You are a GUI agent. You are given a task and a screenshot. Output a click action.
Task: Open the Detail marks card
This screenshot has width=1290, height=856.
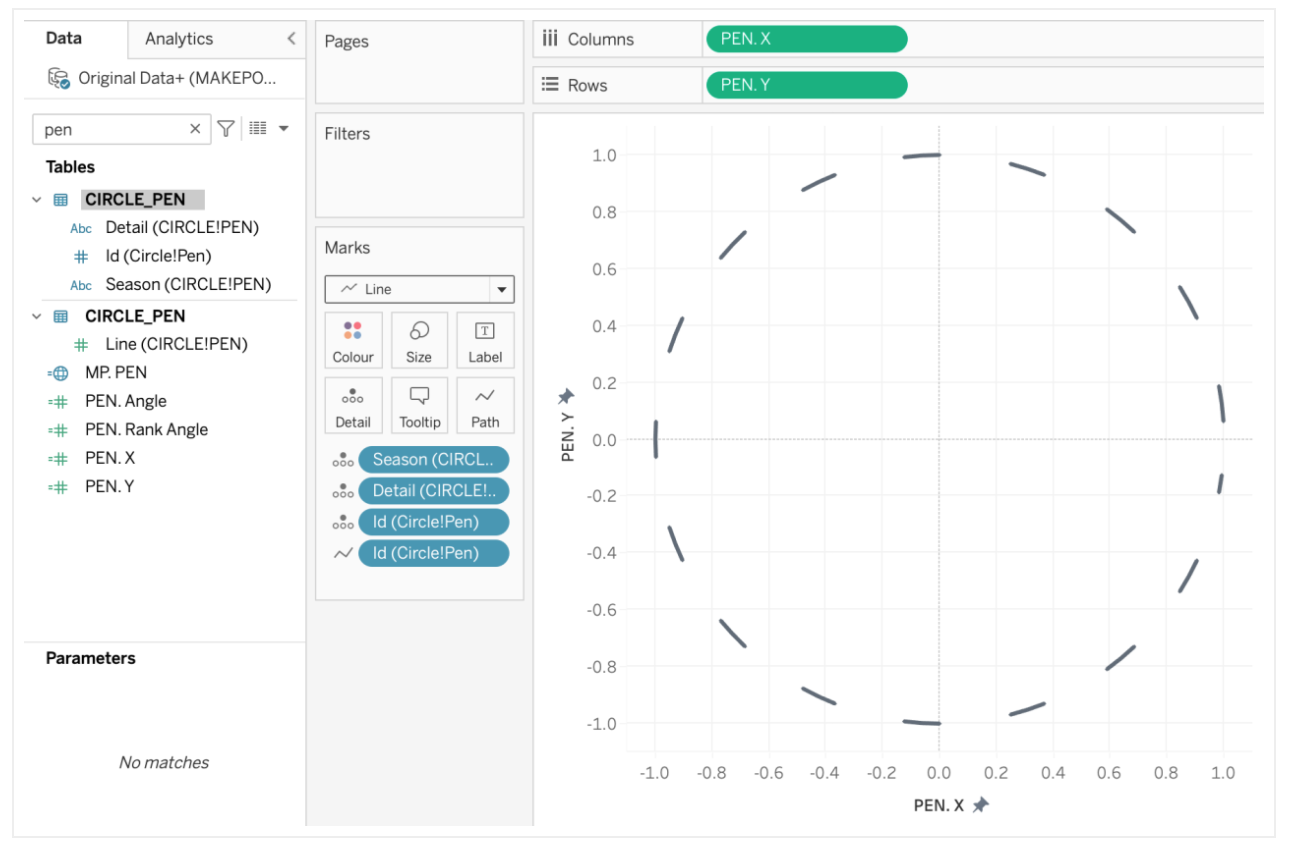[x=353, y=405]
